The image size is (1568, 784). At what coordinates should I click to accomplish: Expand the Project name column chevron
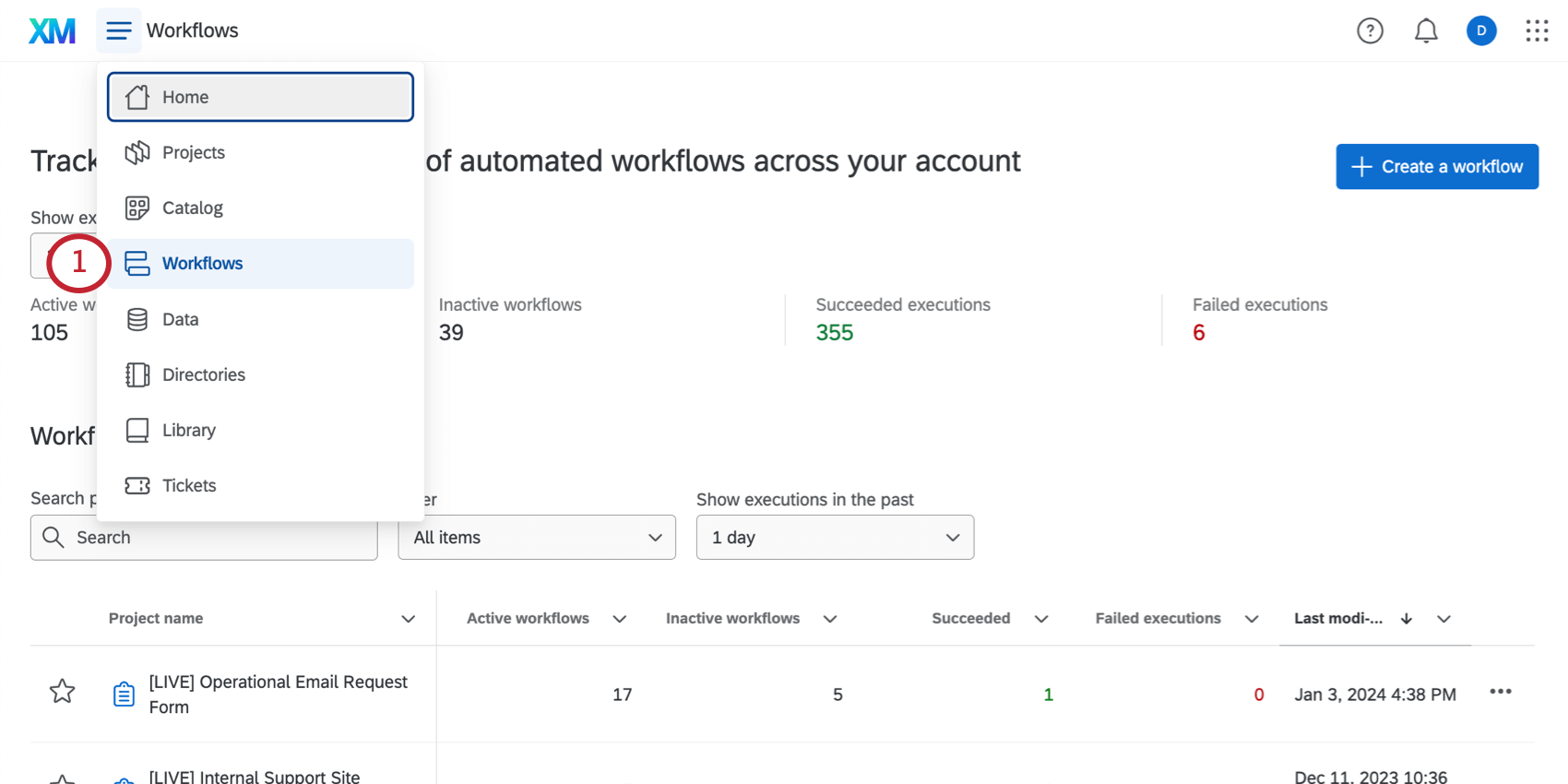[x=408, y=619]
